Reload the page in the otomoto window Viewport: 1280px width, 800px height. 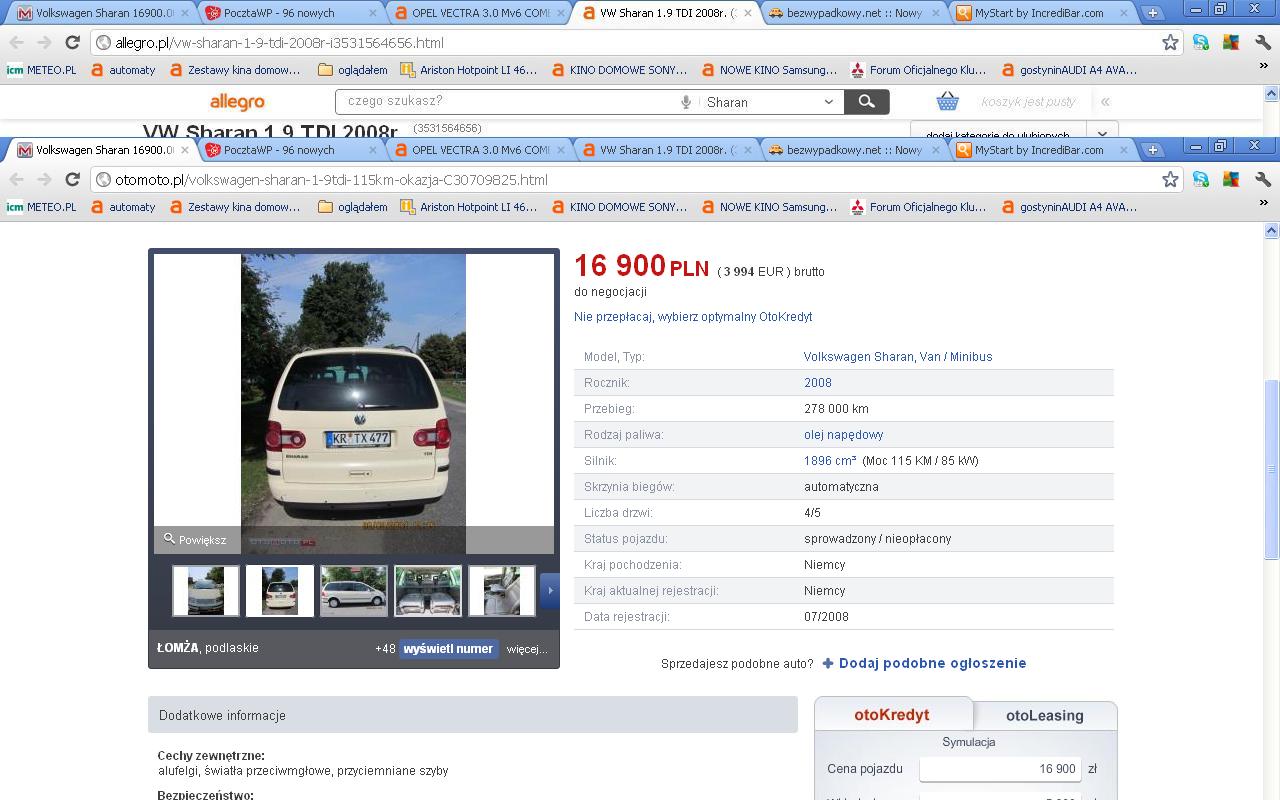(72, 180)
